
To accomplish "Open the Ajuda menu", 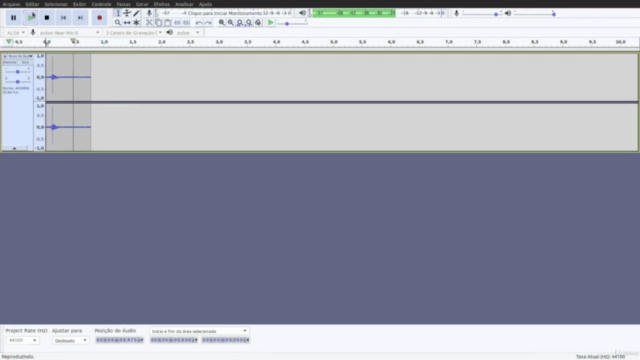I will pos(205,4).
